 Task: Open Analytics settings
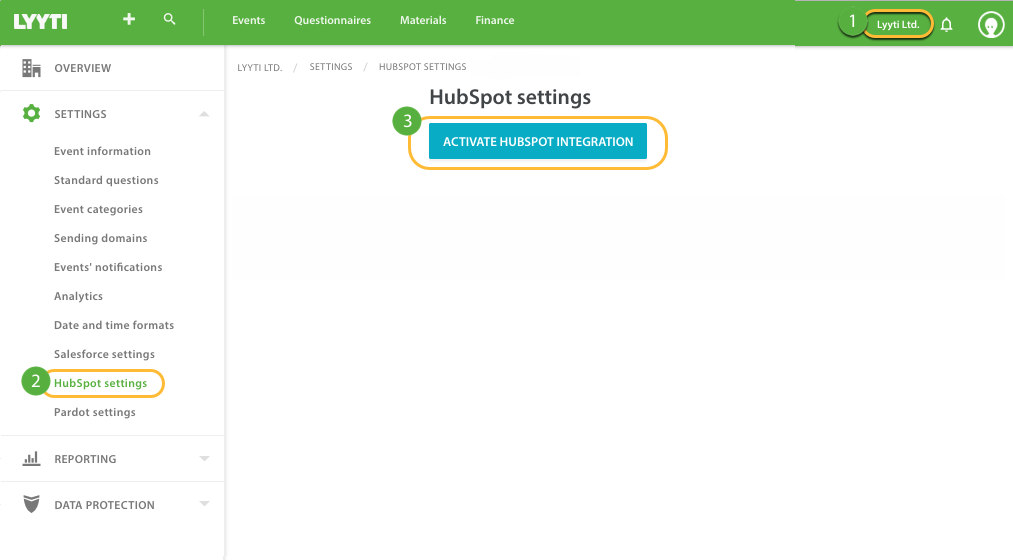click(x=78, y=296)
